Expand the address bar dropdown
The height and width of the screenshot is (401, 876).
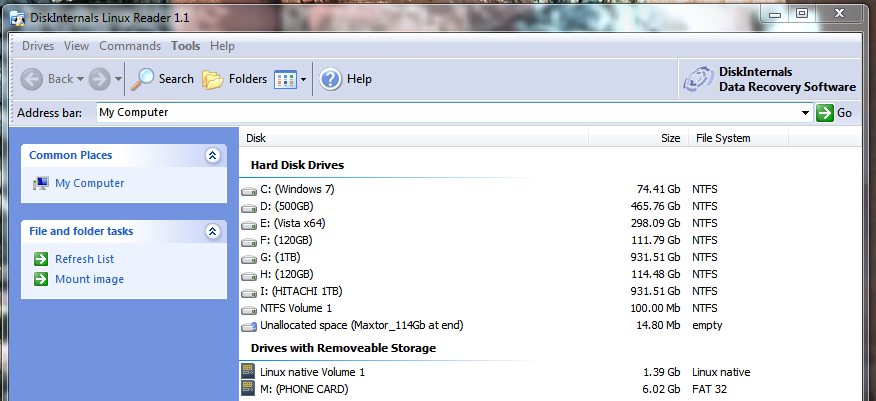click(x=806, y=113)
